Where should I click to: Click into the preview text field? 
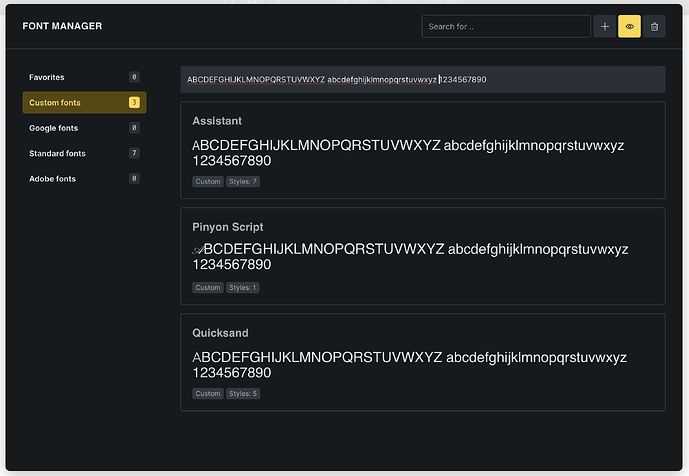pyautogui.click(x=423, y=80)
